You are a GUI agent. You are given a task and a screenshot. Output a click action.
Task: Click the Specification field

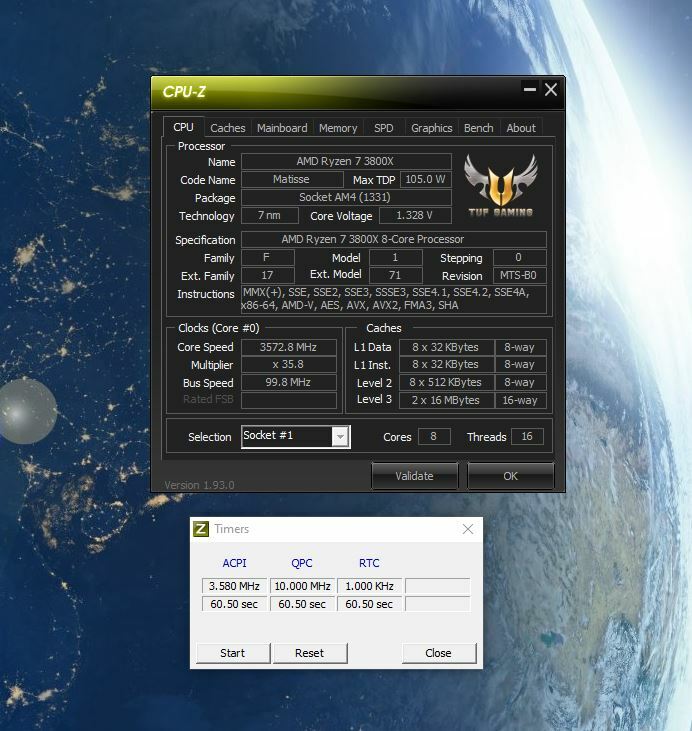394,239
